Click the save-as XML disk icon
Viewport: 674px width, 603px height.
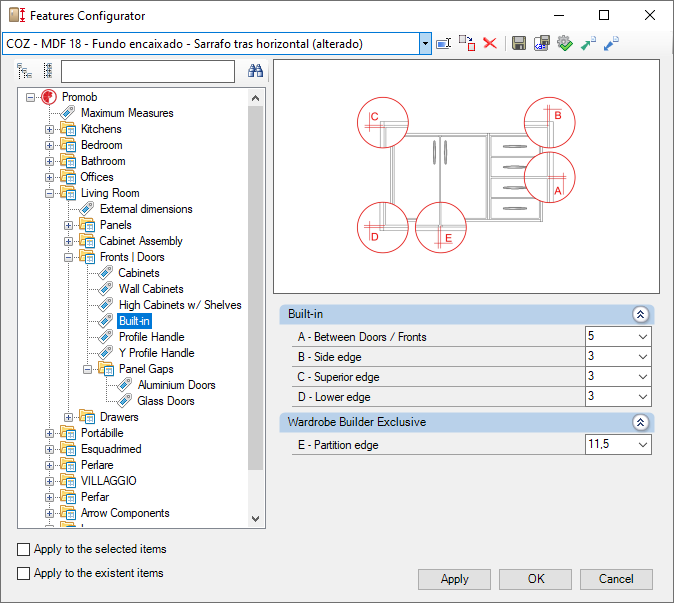coord(542,43)
